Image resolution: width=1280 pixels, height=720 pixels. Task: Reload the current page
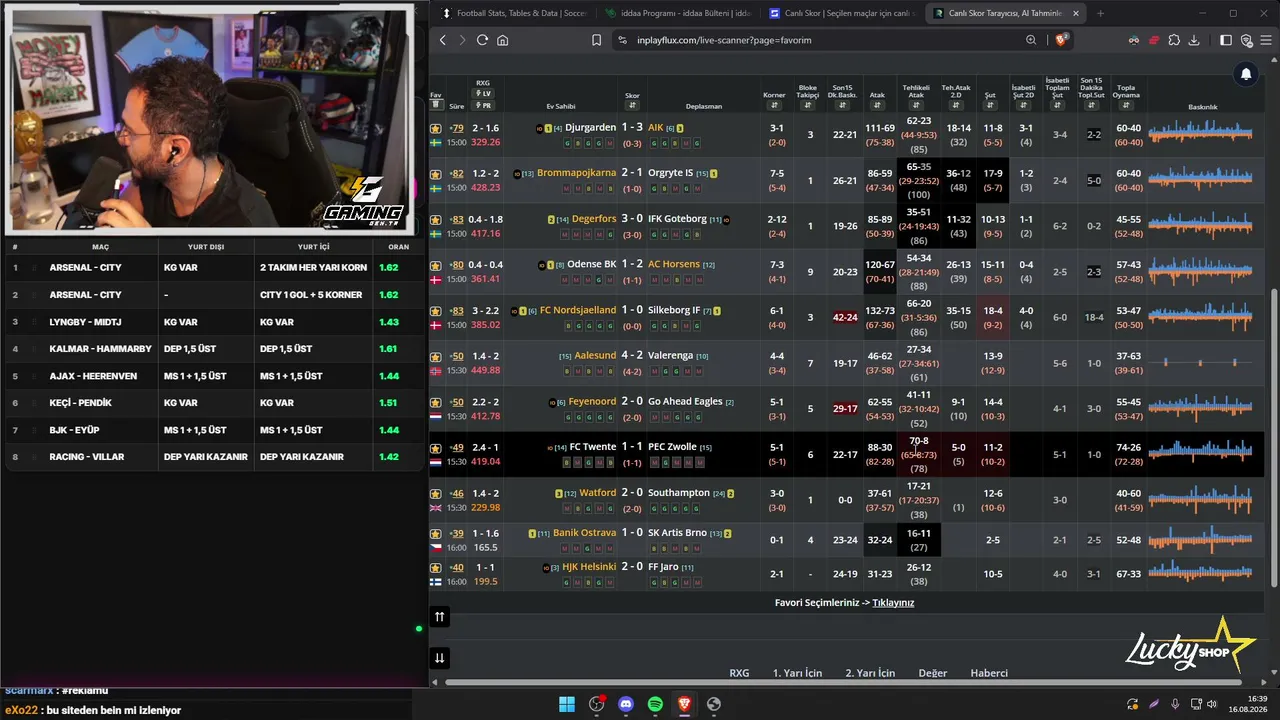[x=482, y=40]
